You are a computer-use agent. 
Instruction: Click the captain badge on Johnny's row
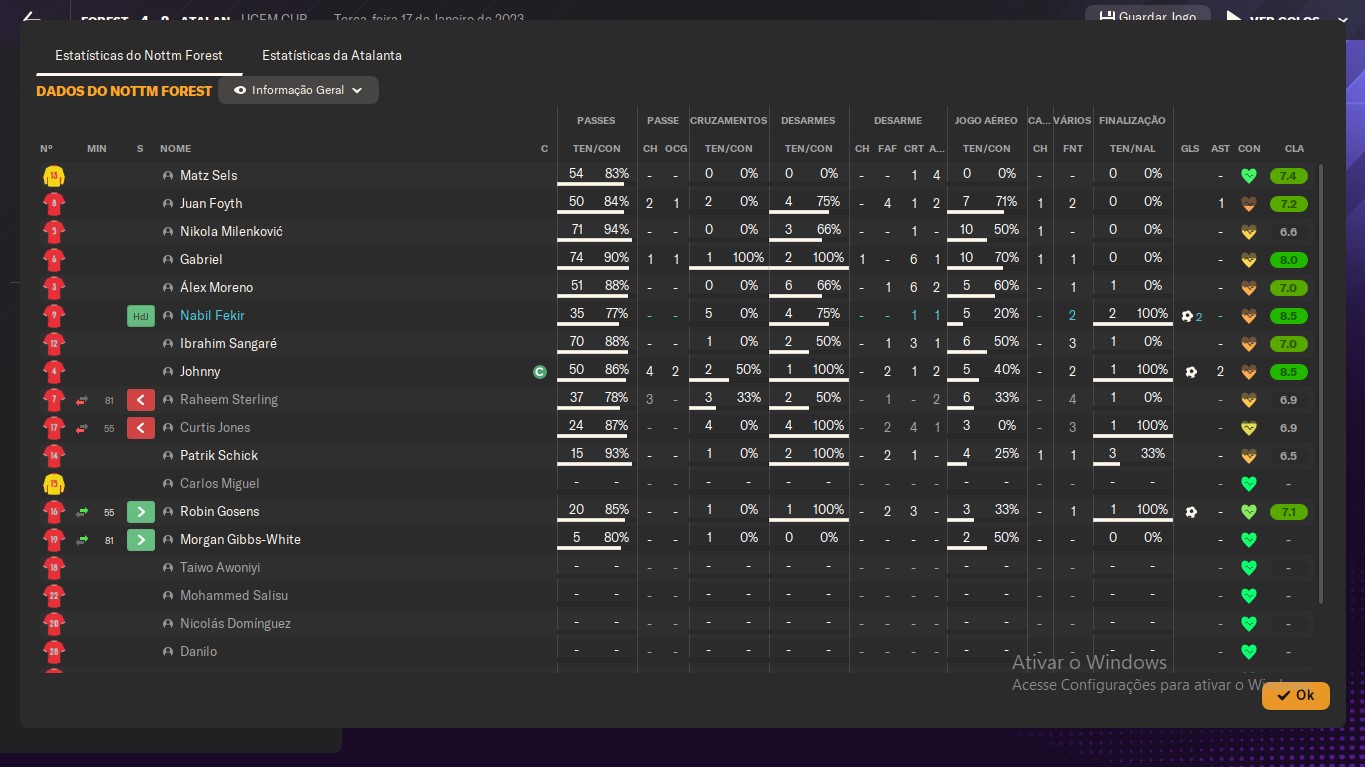point(540,372)
